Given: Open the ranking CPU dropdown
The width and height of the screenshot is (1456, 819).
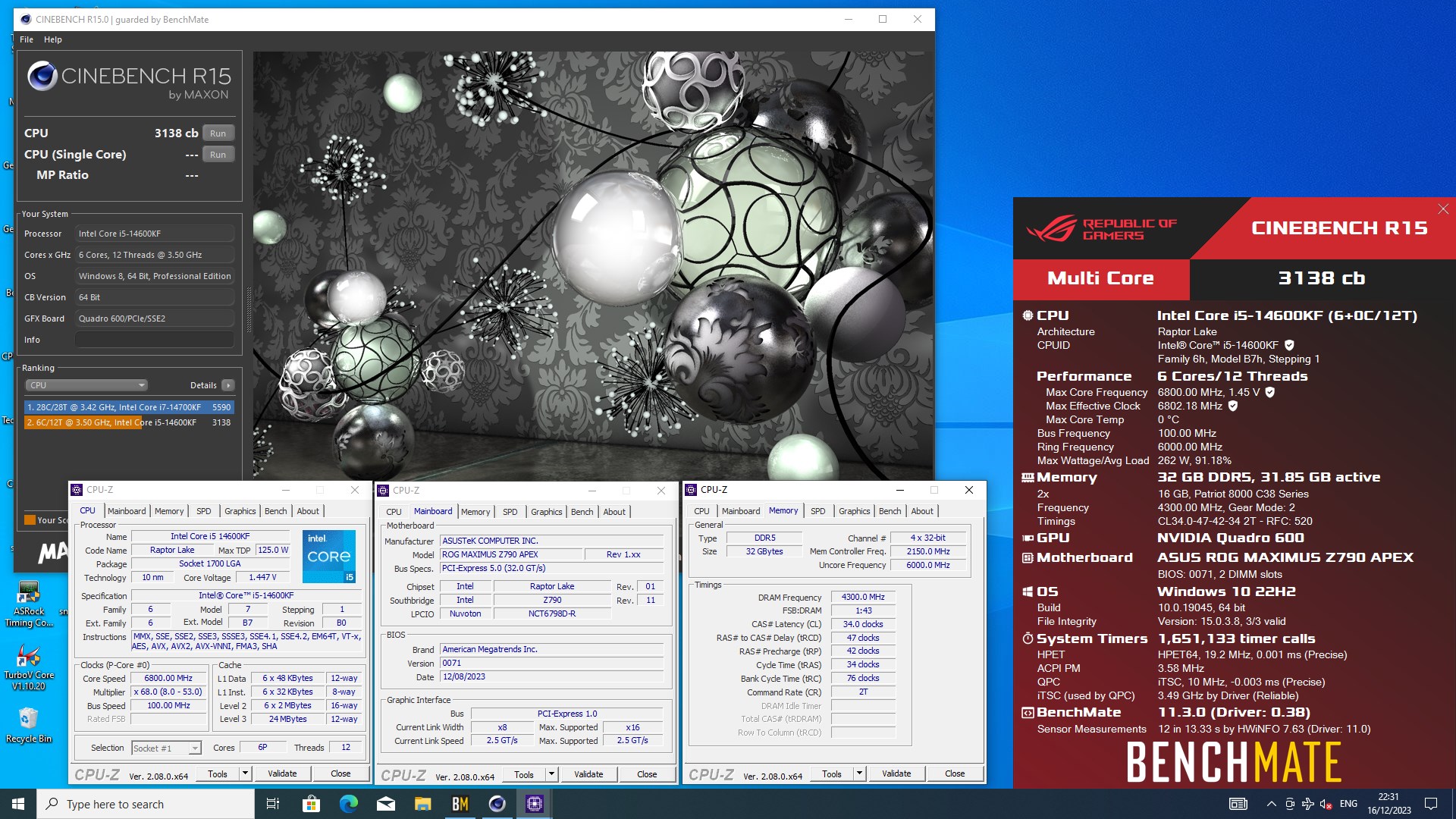Looking at the screenshot, I should (x=86, y=385).
